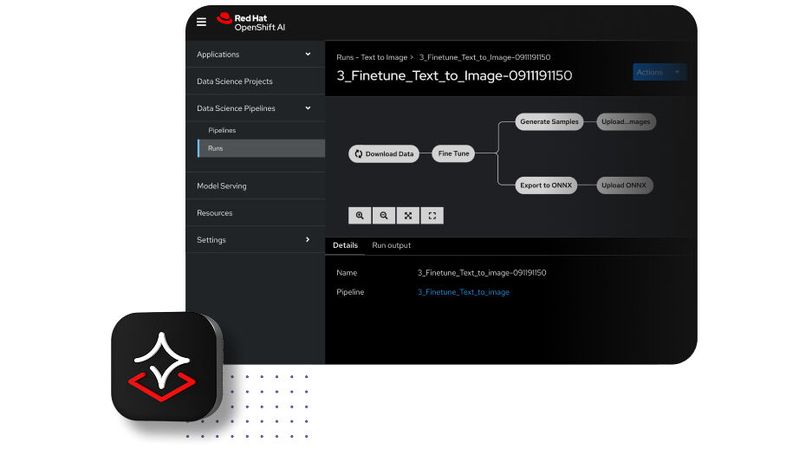Click the Name value 3_Finetune_Text_to_image-0911191150
799x449 pixels.
click(482, 273)
